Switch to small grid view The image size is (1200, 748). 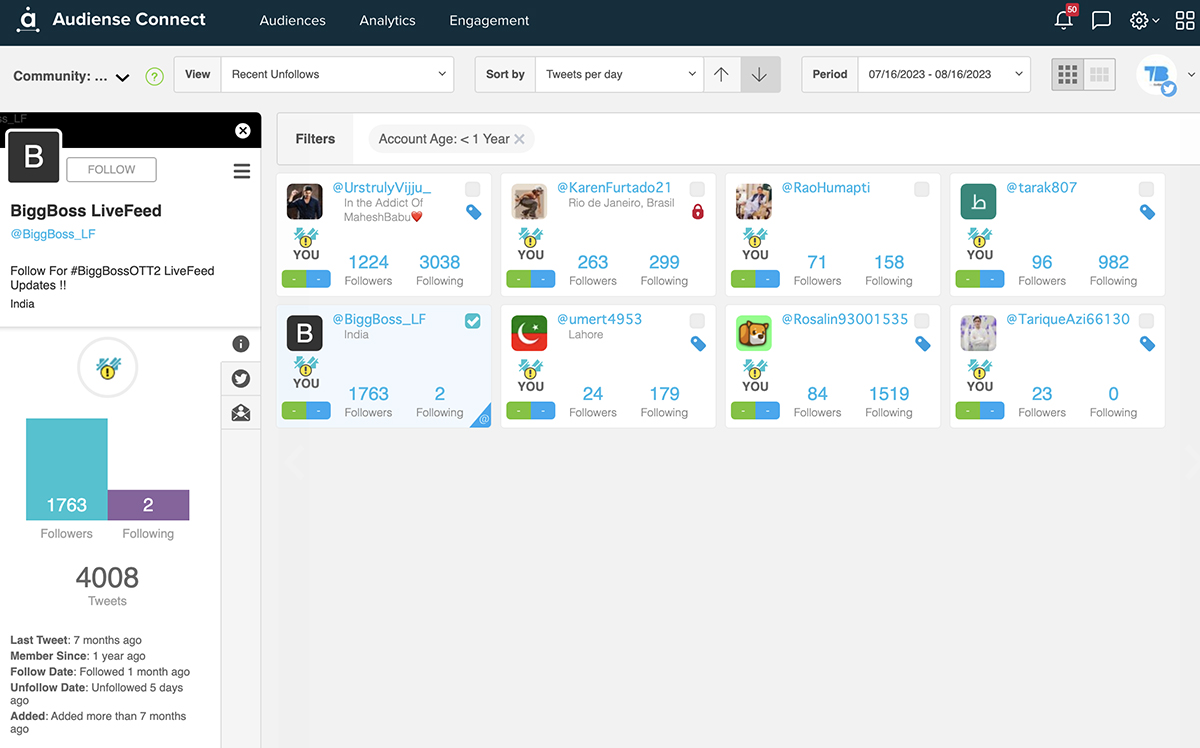(x=1068, y=74)
